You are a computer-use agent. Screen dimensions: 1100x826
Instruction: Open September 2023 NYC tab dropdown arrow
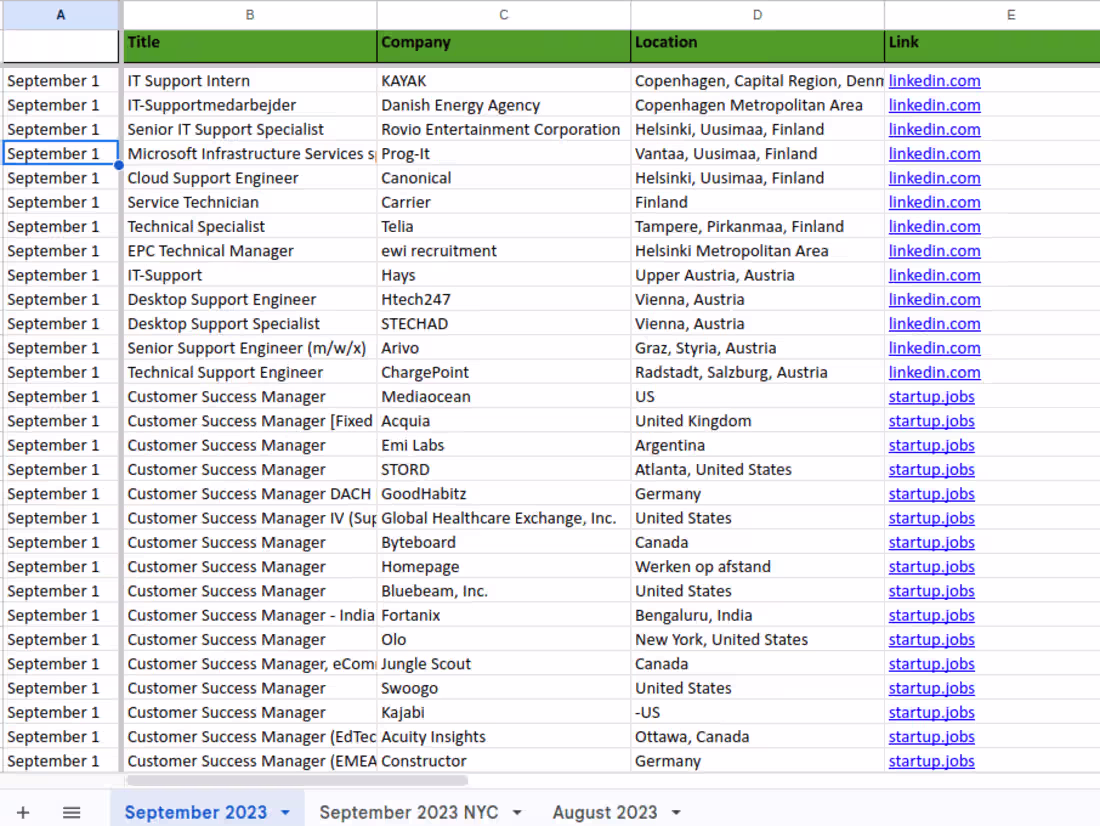[517, 813]
